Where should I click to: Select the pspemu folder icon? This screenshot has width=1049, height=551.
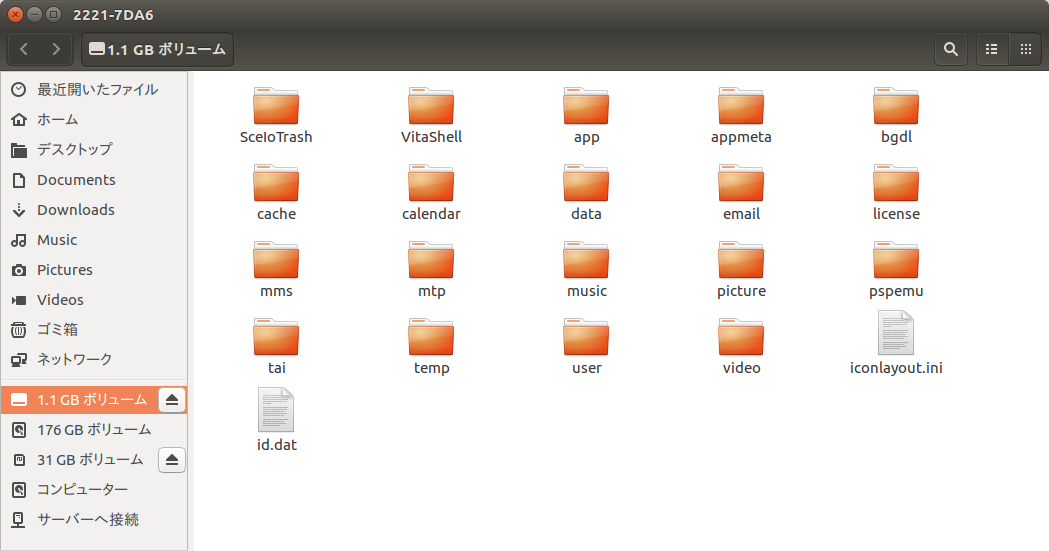pos(896,261)
